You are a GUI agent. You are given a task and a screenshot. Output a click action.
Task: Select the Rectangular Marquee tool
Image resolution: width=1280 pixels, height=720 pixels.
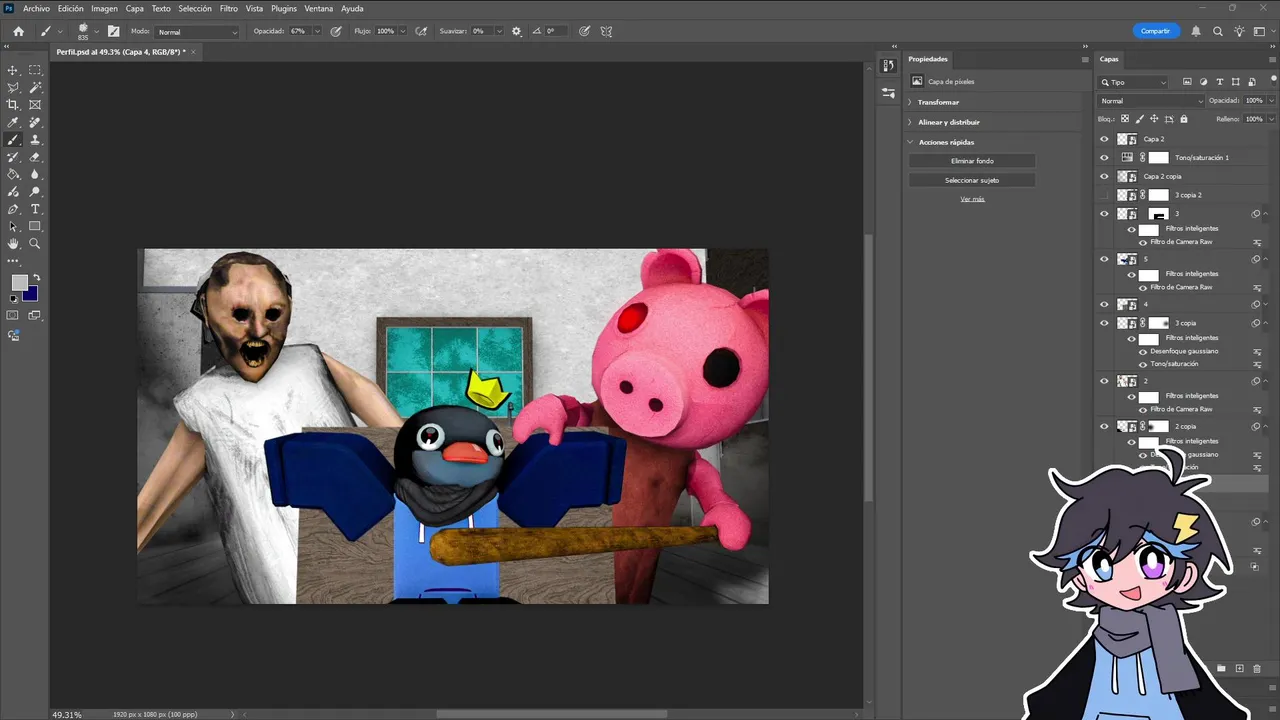pyautogui.click(x=35, y=70)
